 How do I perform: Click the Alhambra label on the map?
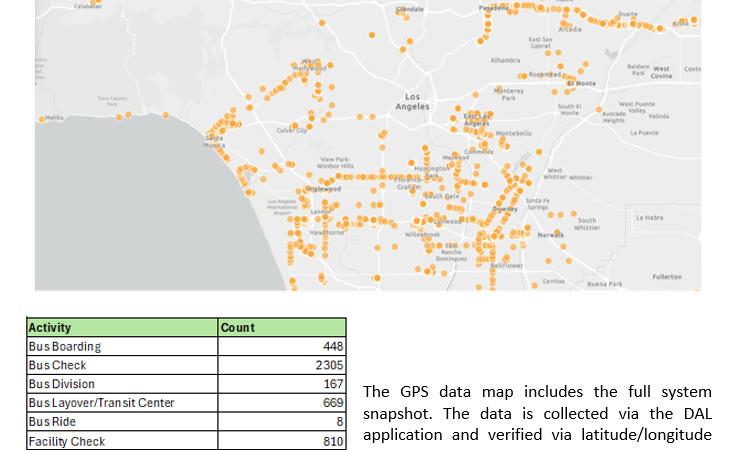(505, 60)
